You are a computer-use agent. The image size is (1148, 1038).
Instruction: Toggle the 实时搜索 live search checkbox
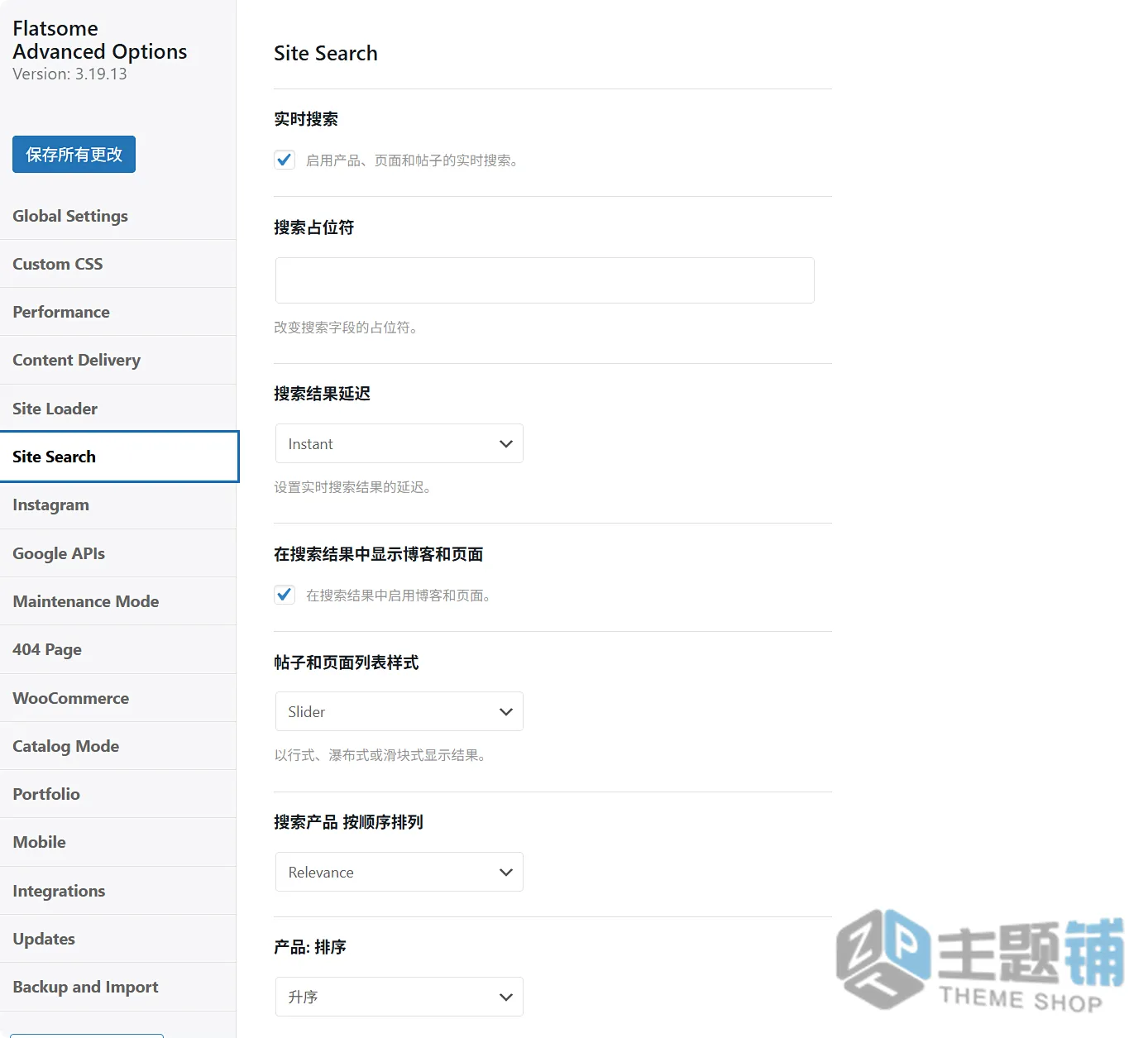(285, 160)
